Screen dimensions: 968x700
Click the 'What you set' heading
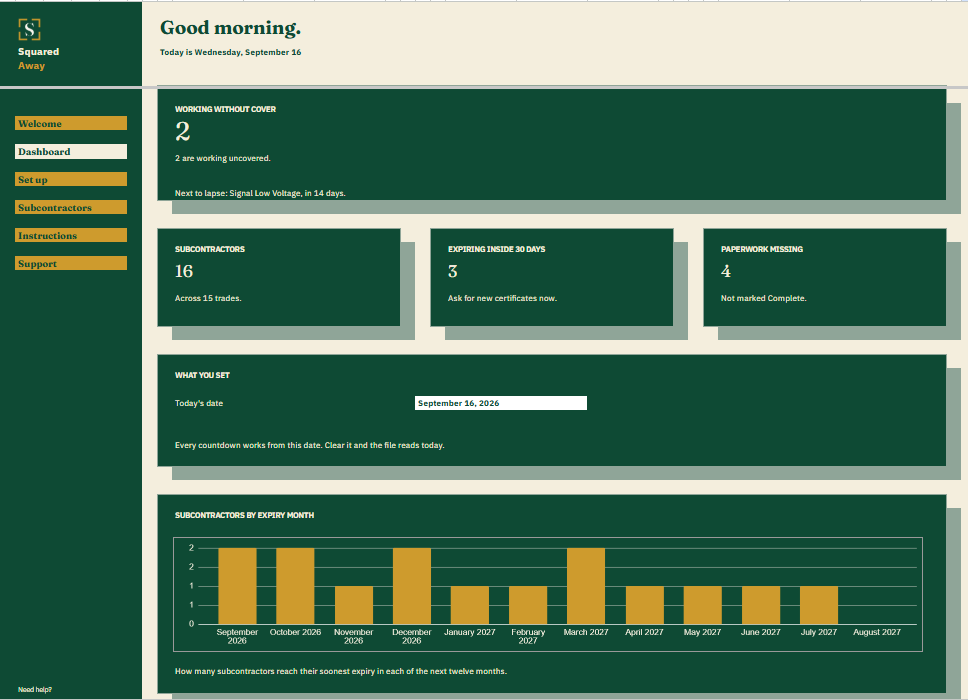202,375
